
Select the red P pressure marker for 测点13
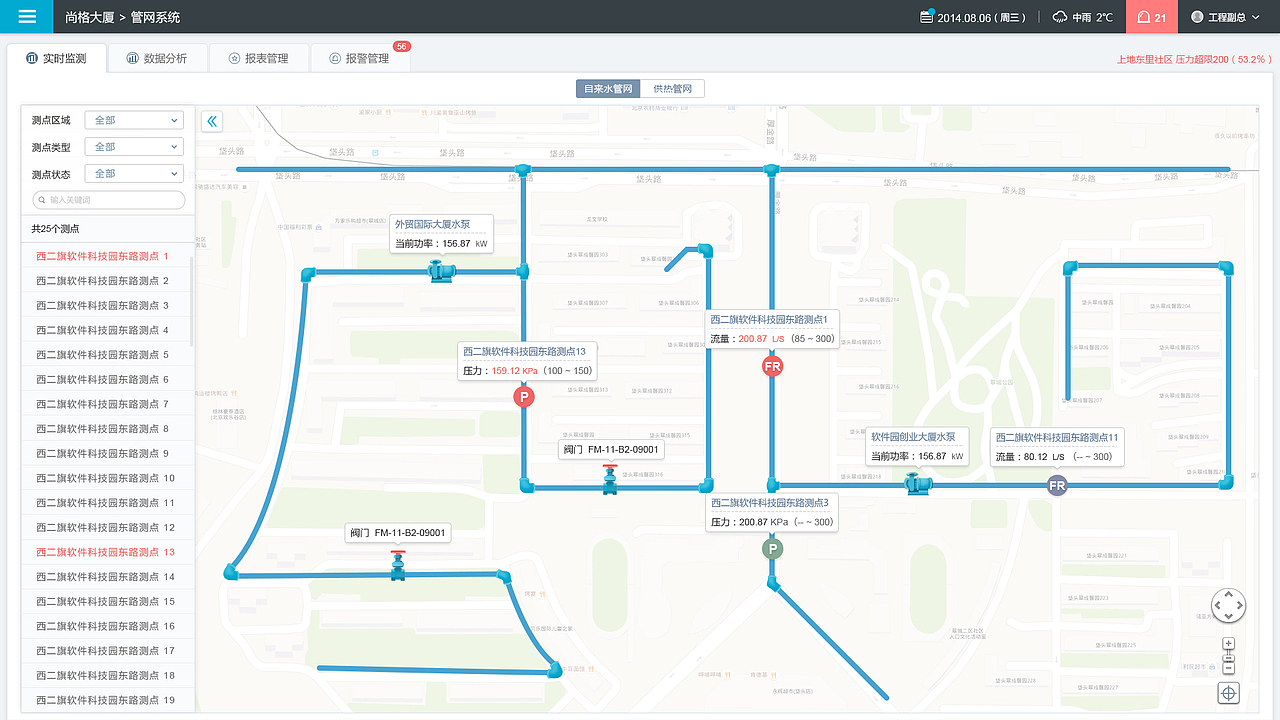coord(524,397)
